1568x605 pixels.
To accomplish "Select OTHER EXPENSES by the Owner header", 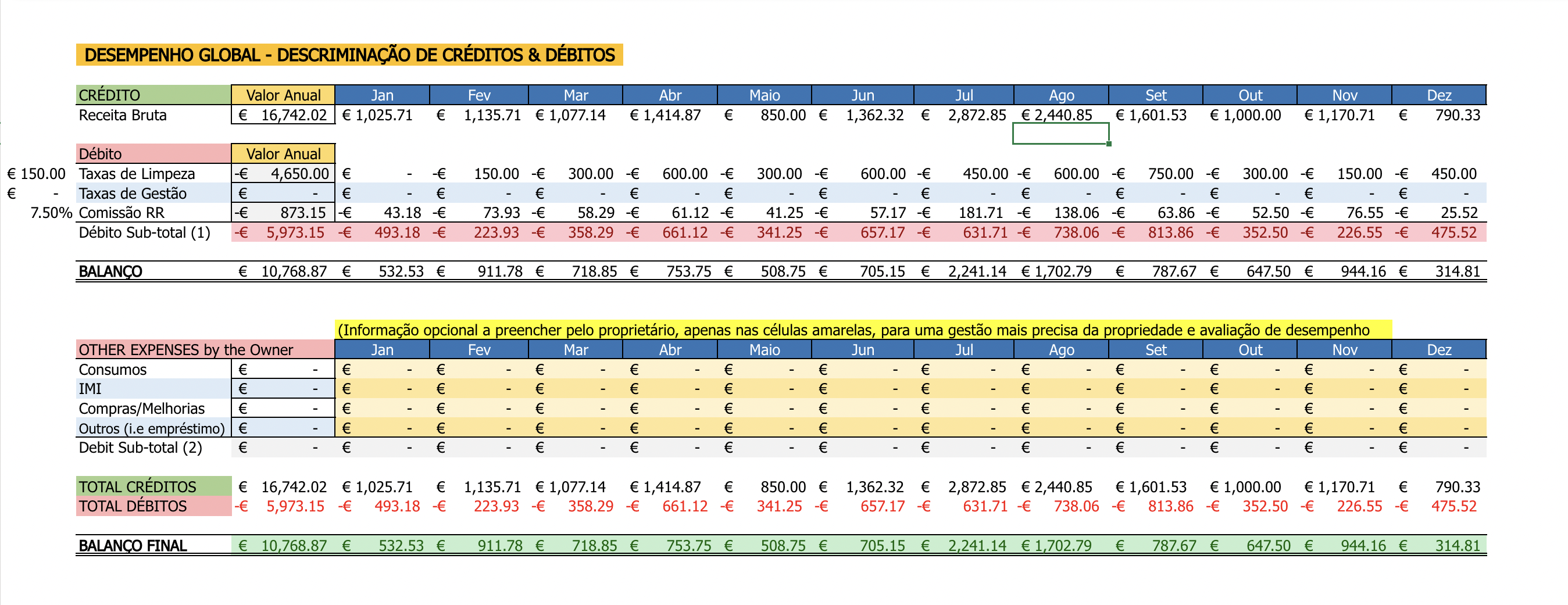I will [x=205, y=349].
